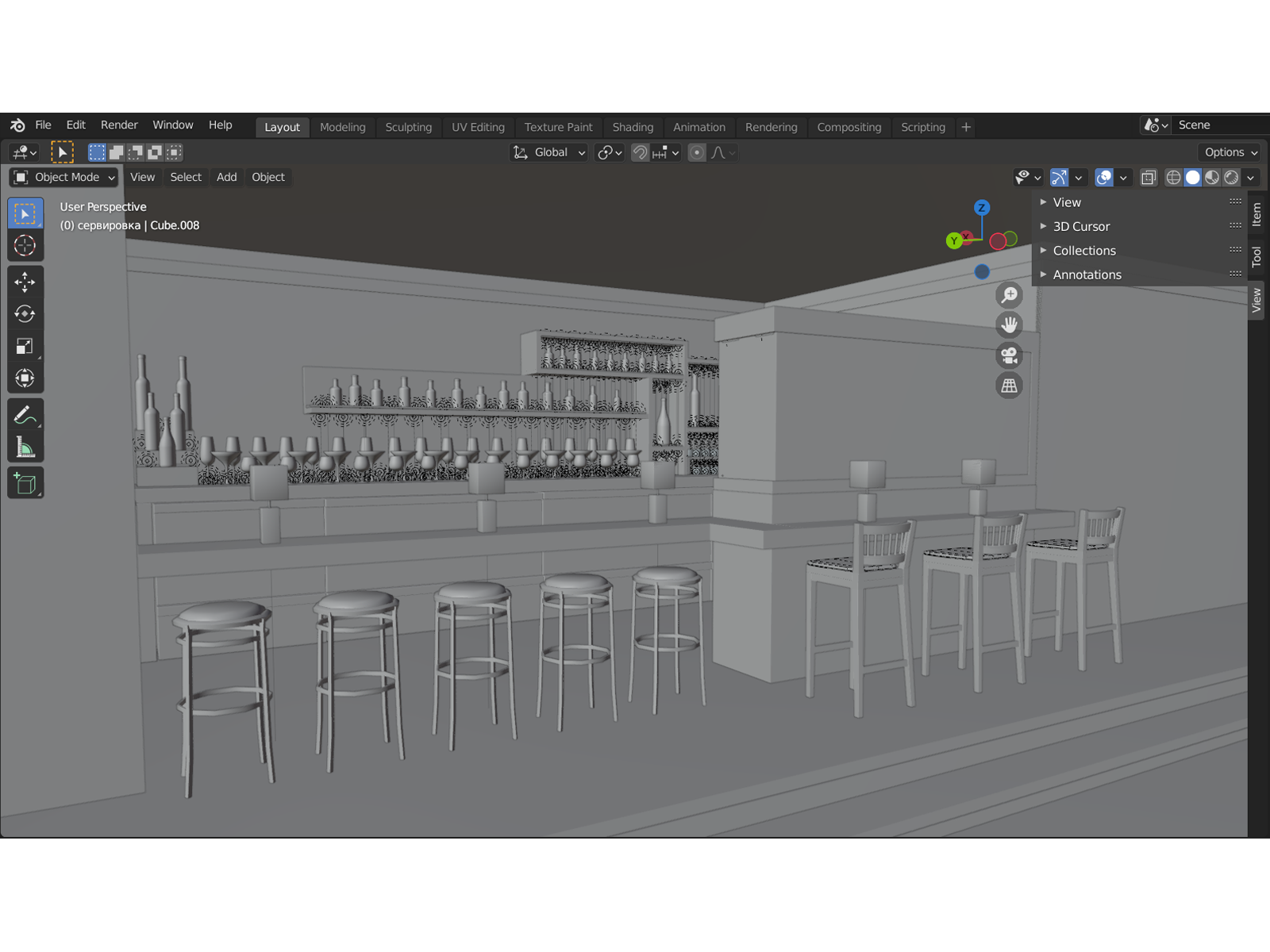Toggle proportional editing
Screen dimensions: 1270x952
696,153
